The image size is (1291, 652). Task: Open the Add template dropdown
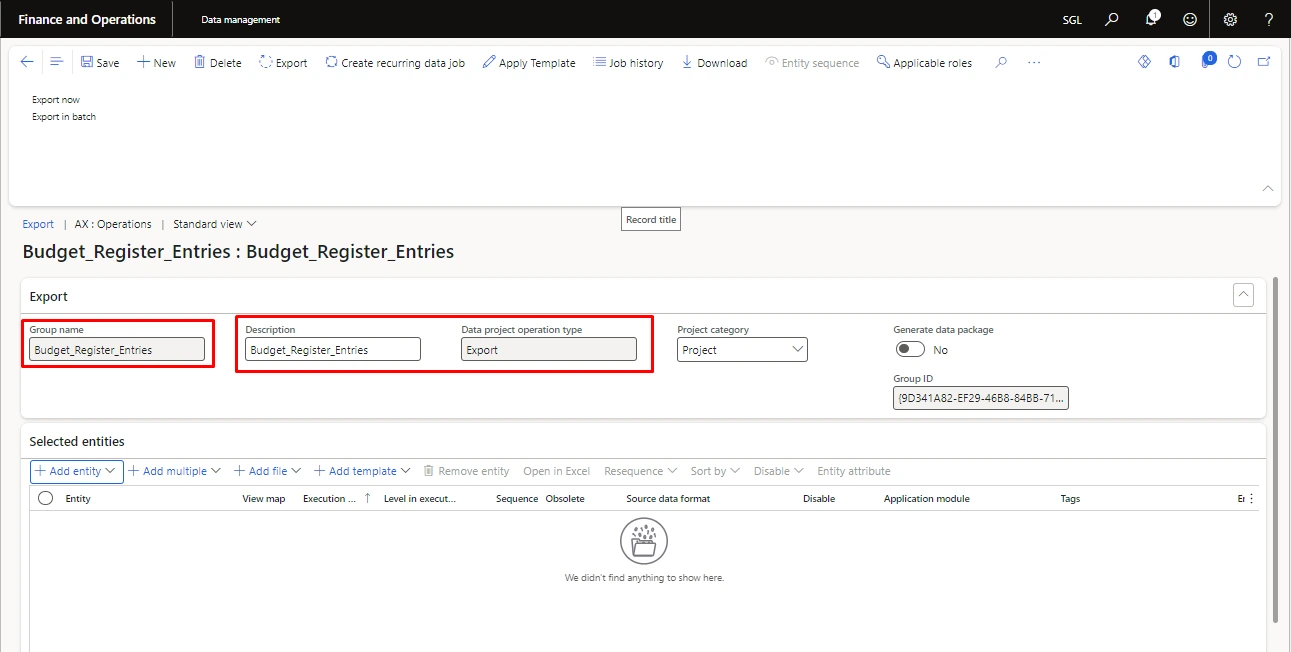pos(362,471)
